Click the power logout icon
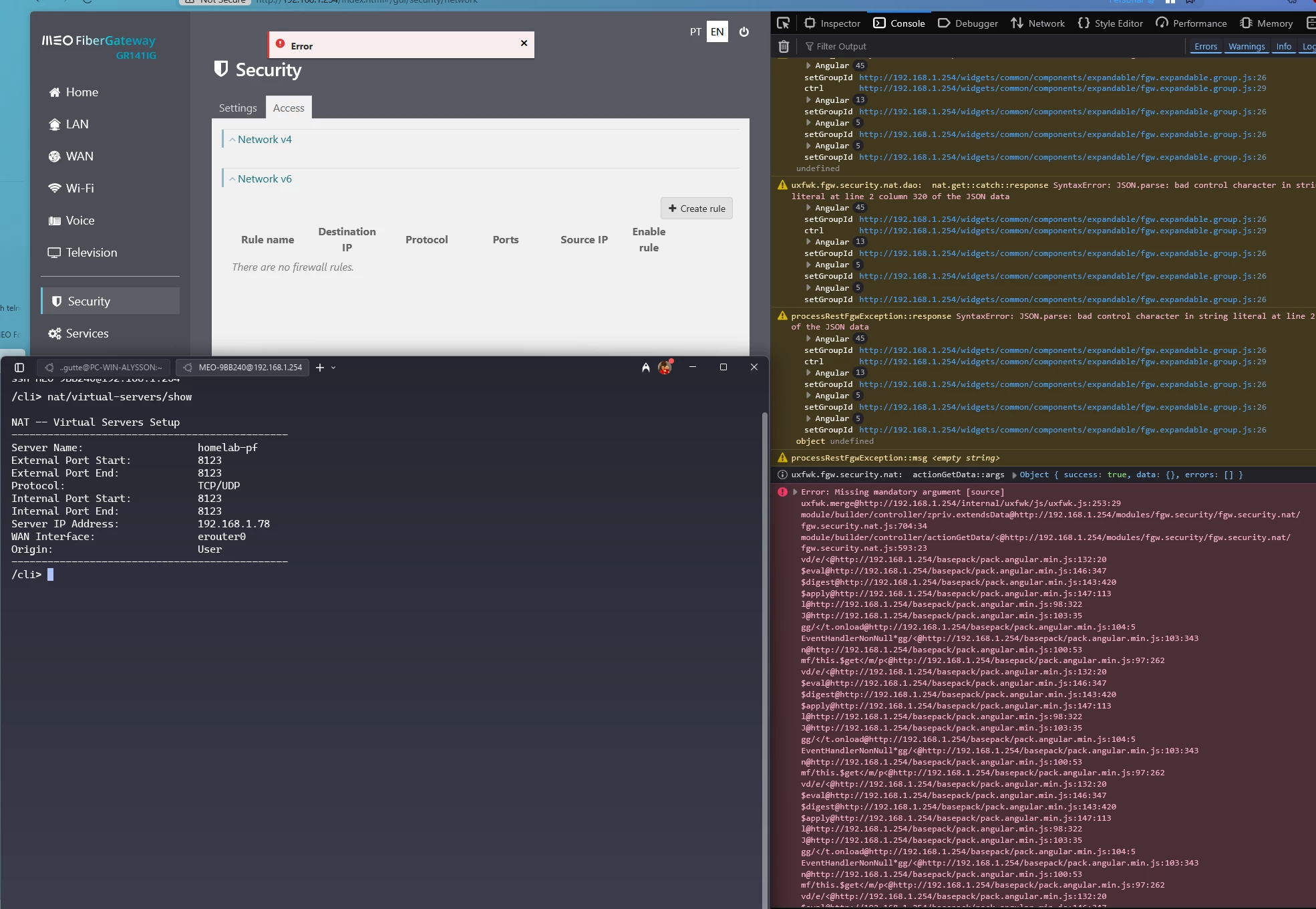 click(x=744, y=31)
